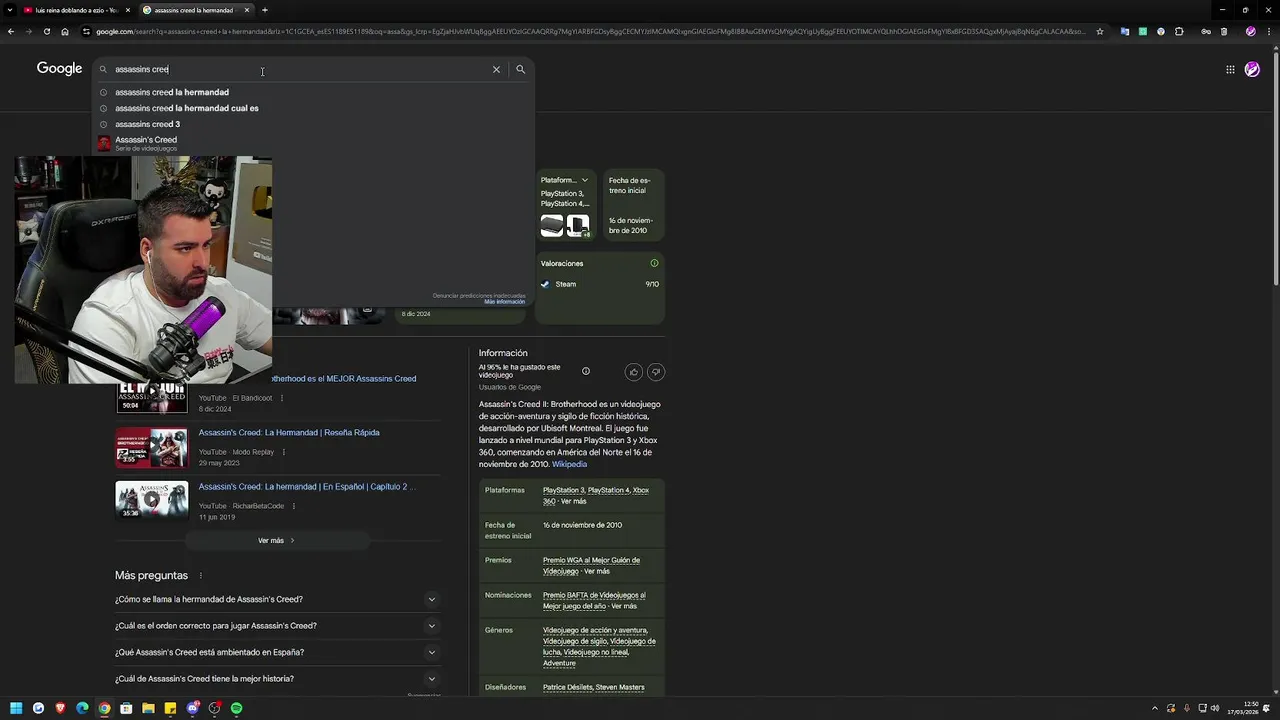1280x720 pixels.
Task: Expand '¿Cuál de Assassin's Creed tiene la mejor historia?'
Action: point(277,679)
